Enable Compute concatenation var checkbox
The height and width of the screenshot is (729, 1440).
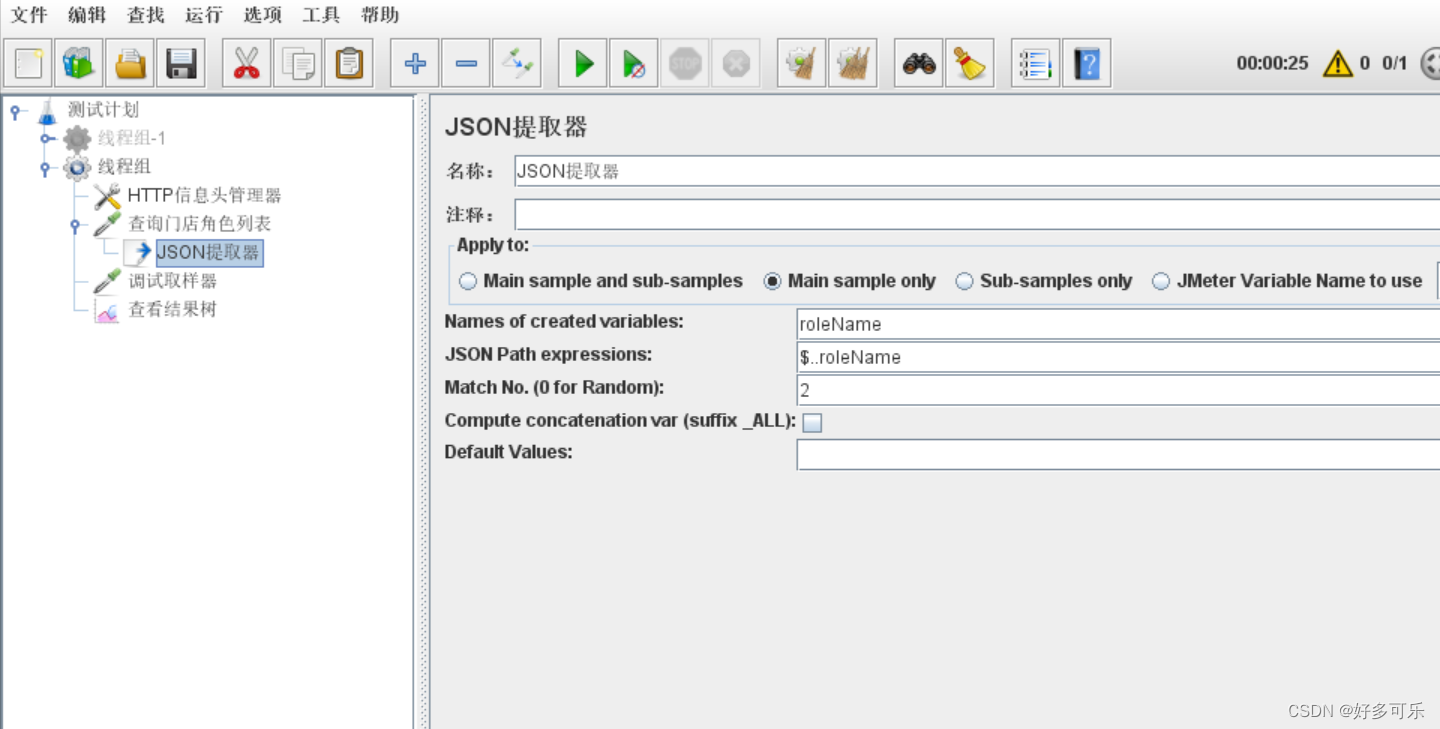(x=812, y=423)
